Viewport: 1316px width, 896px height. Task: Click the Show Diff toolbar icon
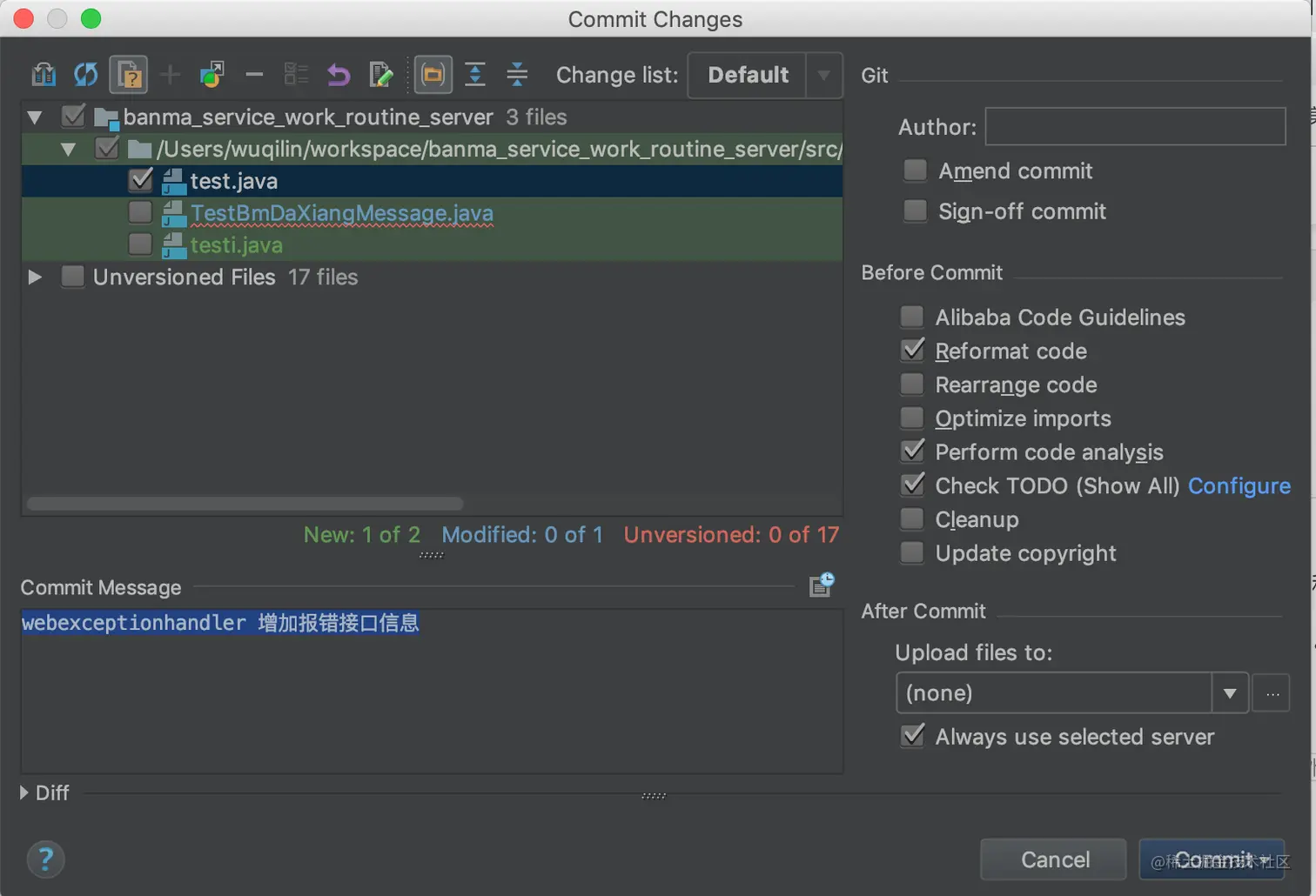click(x=44, y=75)
